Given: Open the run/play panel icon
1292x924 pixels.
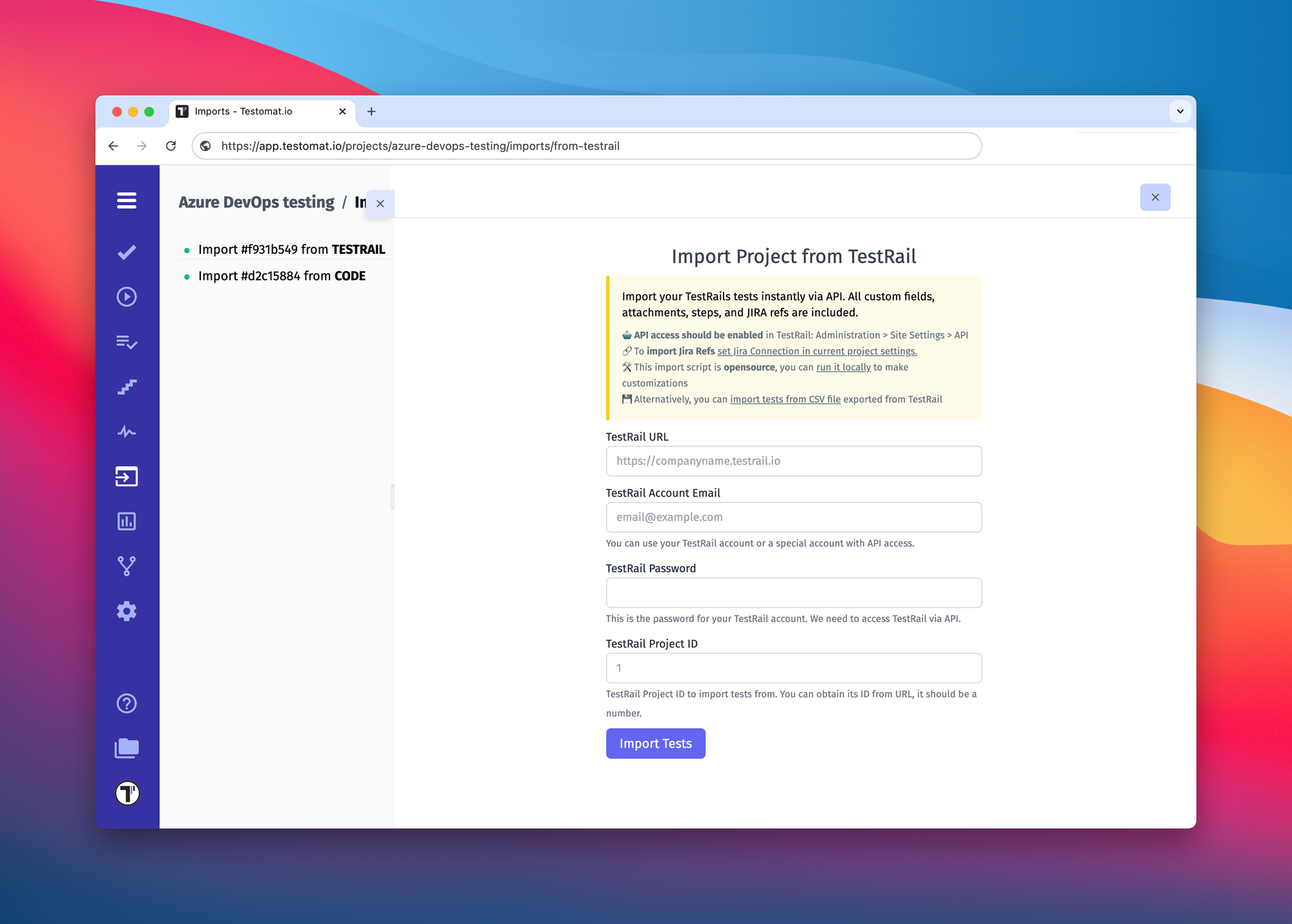Looking at the screenshot, I should tap(128, 296).
